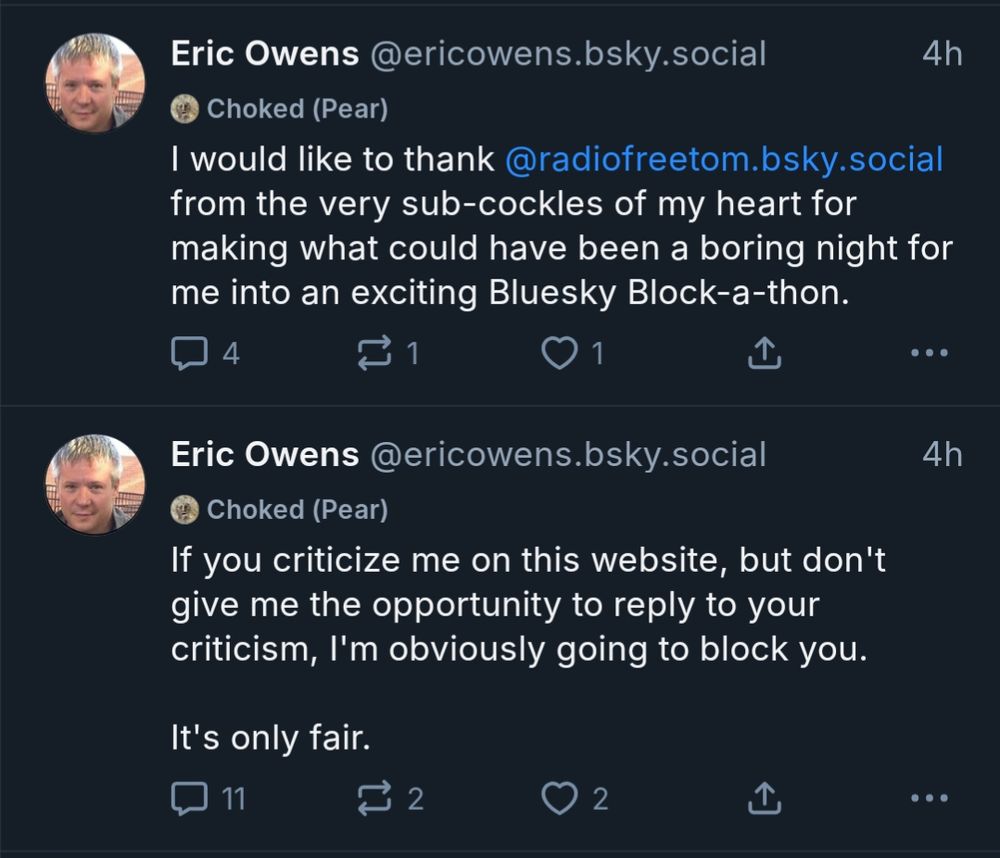Viewport: 1000px width, 858px height.
Task: Like the second post using the heart icon
Action: 561,798
